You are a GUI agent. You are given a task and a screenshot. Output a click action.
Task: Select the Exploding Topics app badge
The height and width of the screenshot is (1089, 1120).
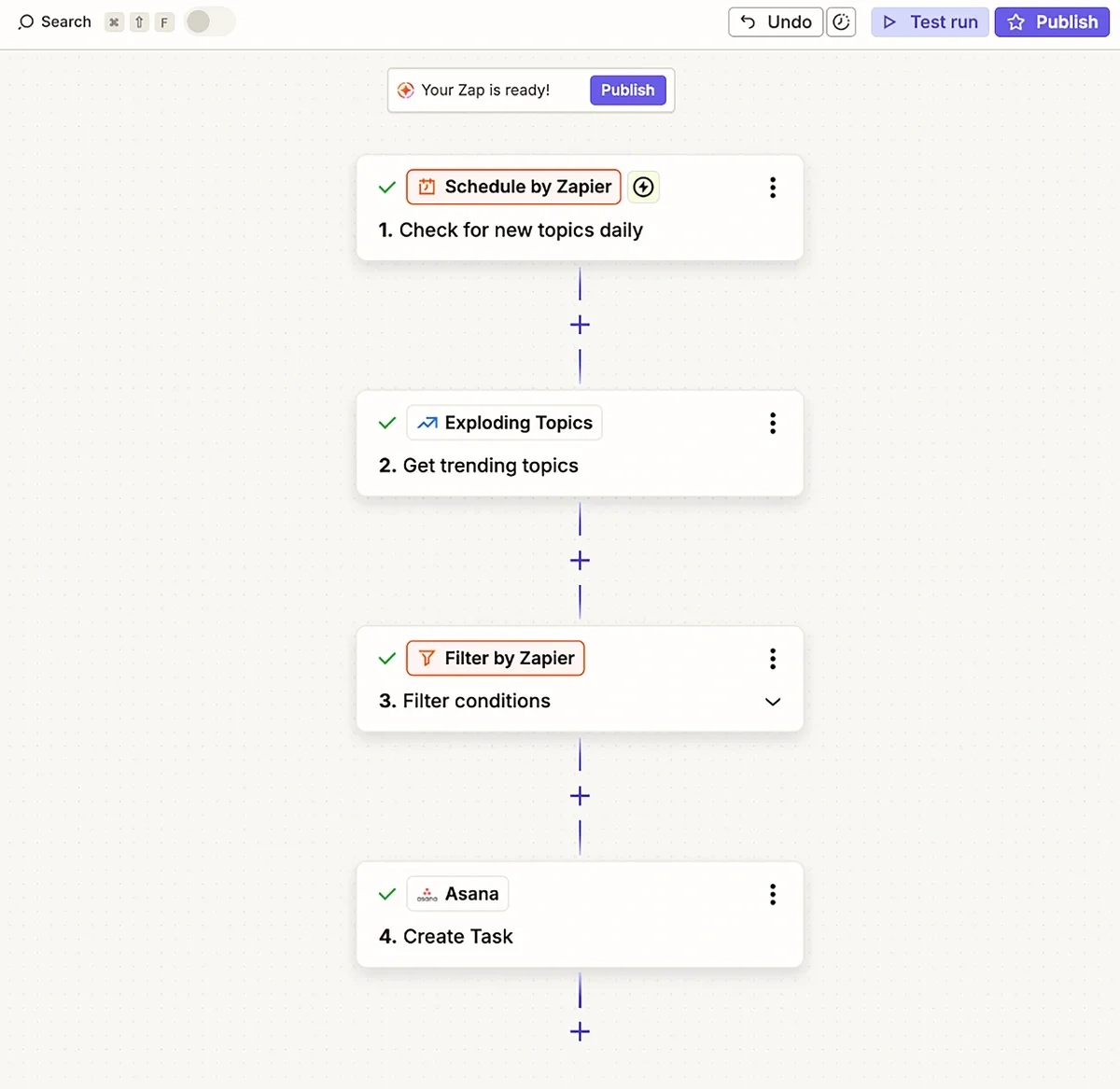pyautogui.click(x=504, y=423)
